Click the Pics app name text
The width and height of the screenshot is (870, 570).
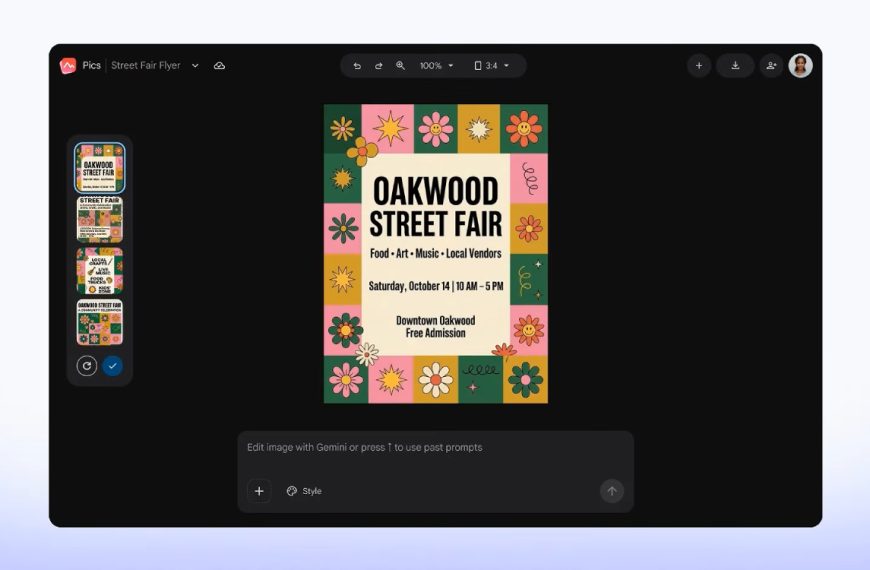coord(92,65)
